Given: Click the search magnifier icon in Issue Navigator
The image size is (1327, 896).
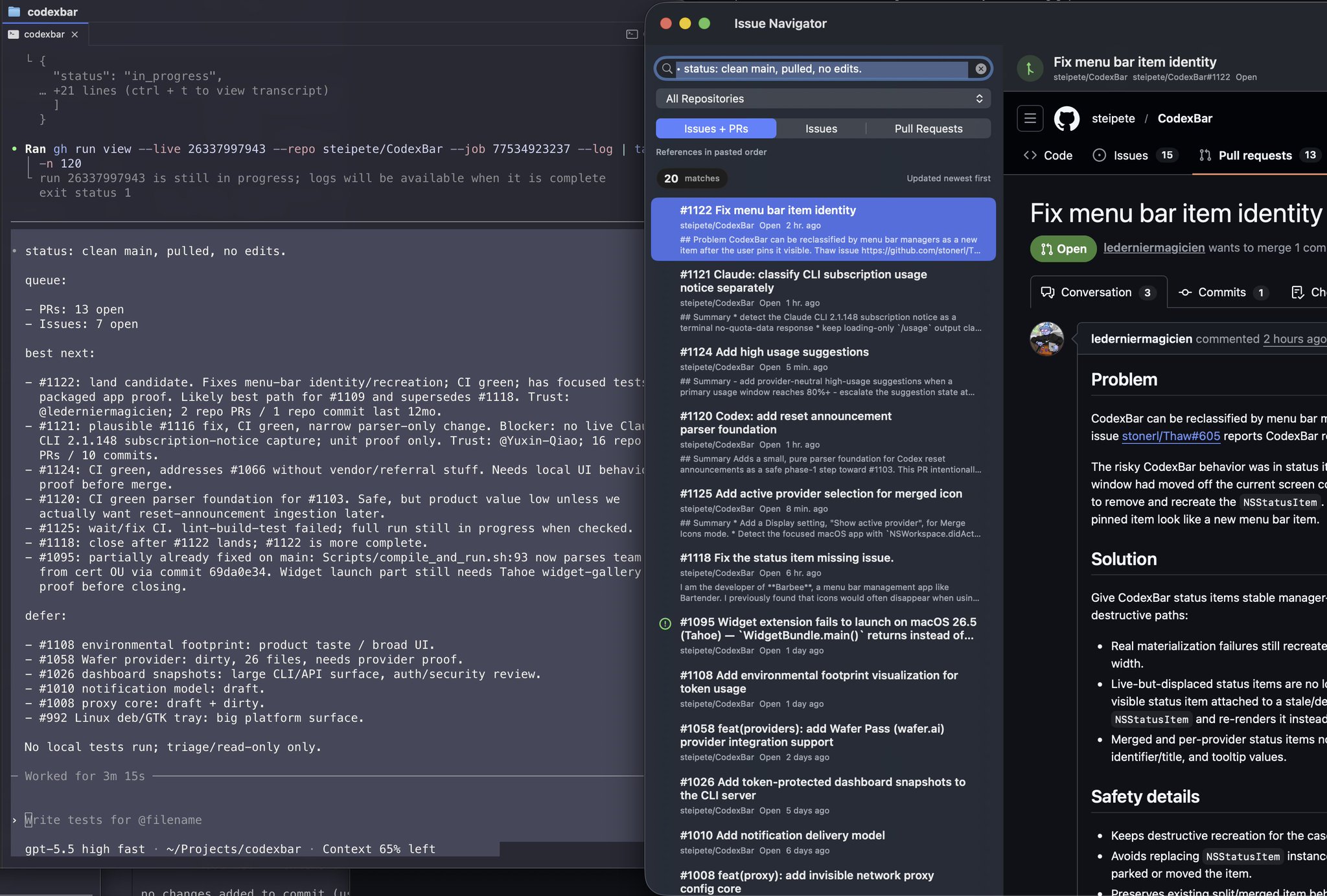Looking at the screenshot, I should point(667,69).
